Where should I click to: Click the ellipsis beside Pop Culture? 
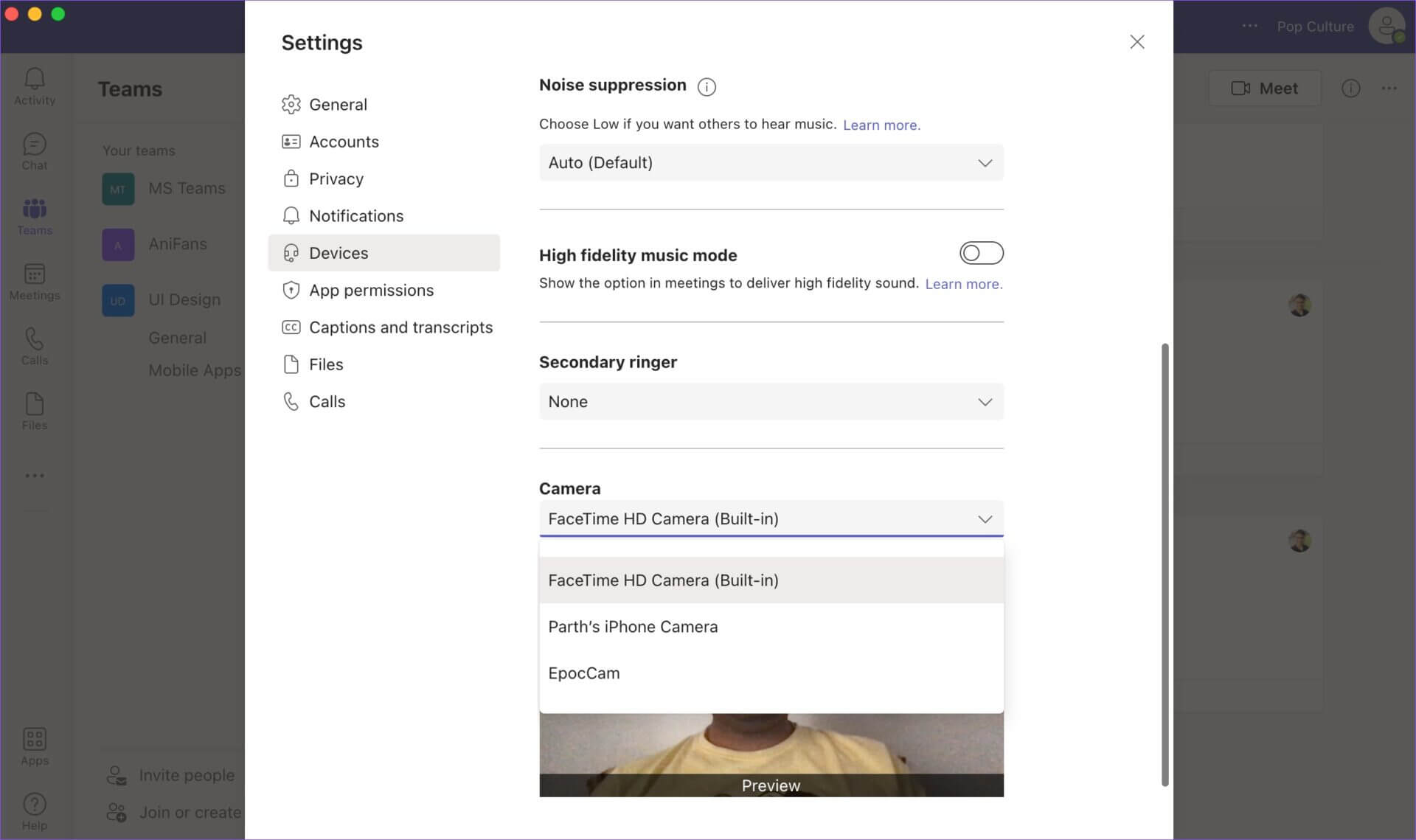tap(1249, 26)
